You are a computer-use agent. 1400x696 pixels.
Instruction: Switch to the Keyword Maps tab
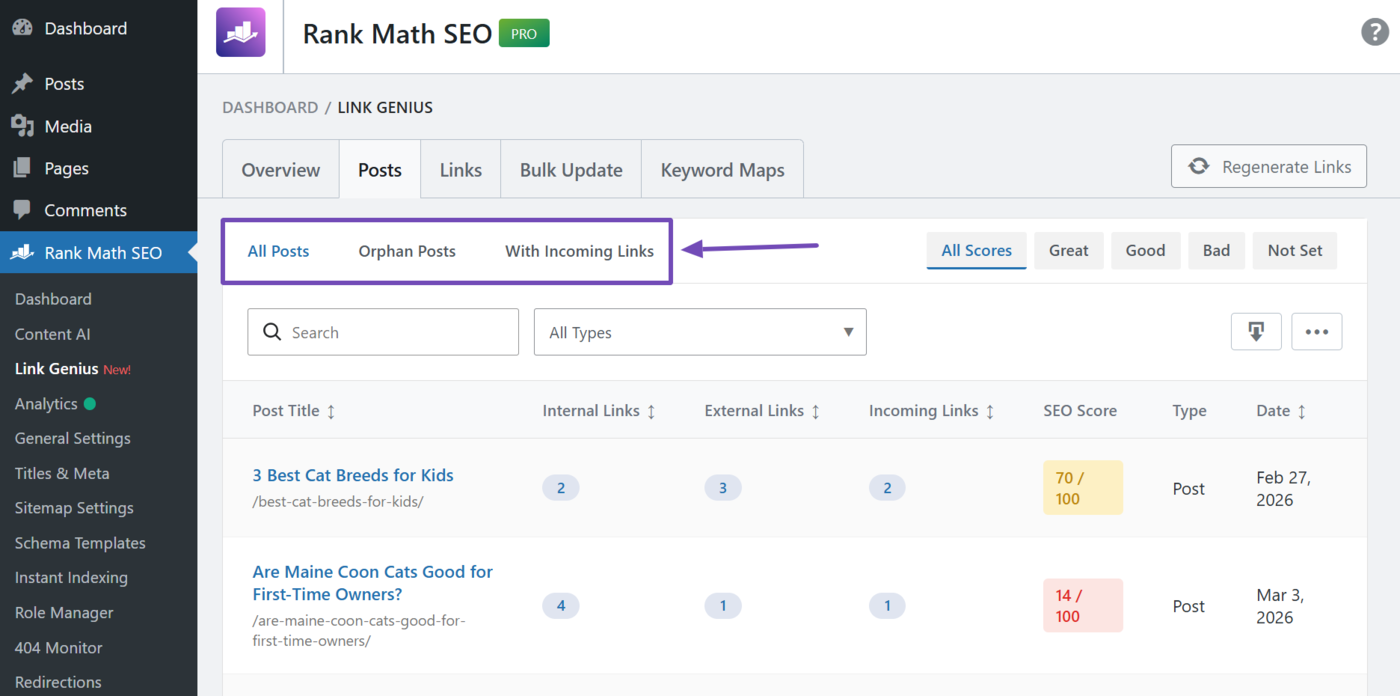pyautogui.click(x=723, y=170)
